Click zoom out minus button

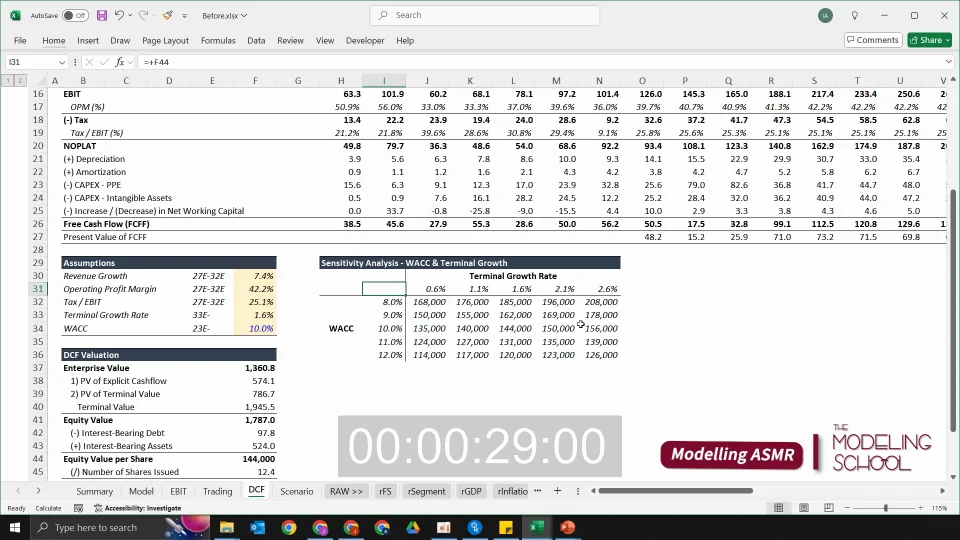847,508
